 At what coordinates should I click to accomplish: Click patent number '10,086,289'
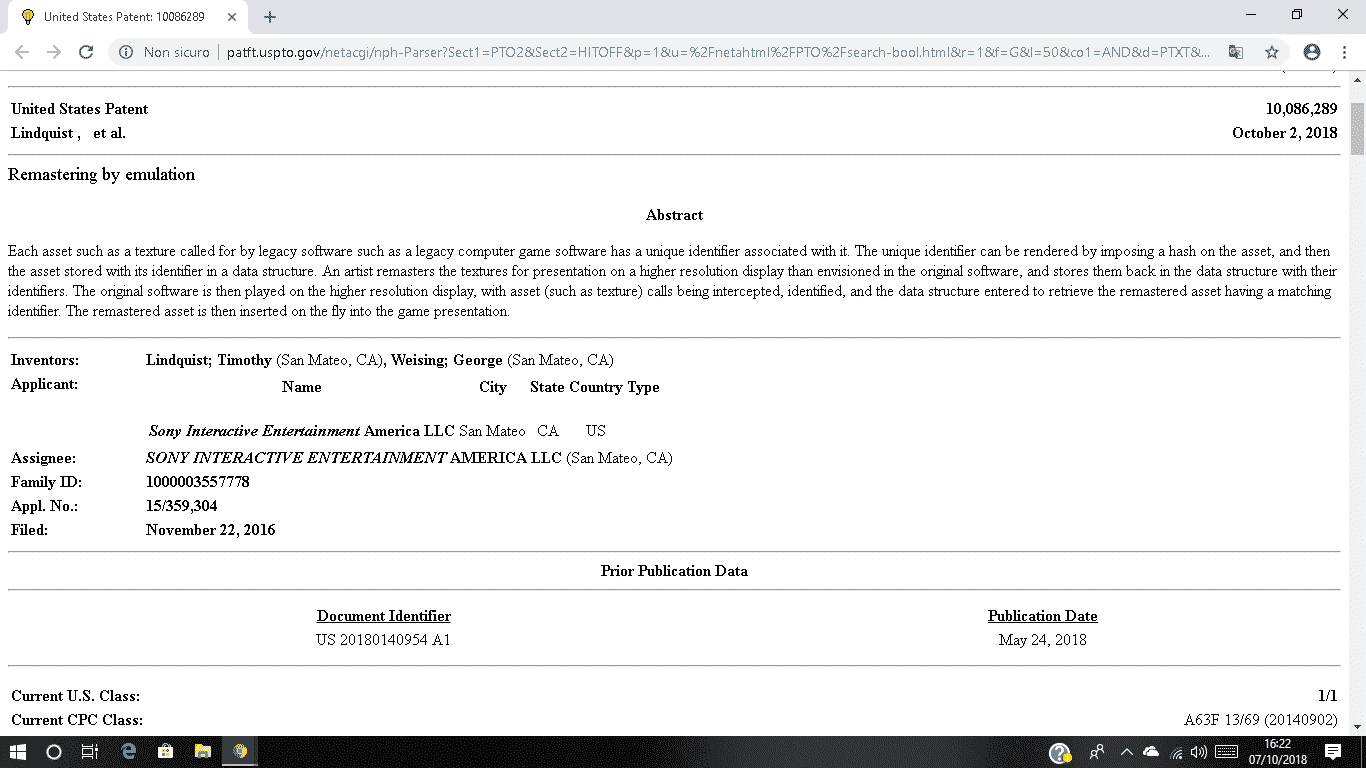point(1301,109)
